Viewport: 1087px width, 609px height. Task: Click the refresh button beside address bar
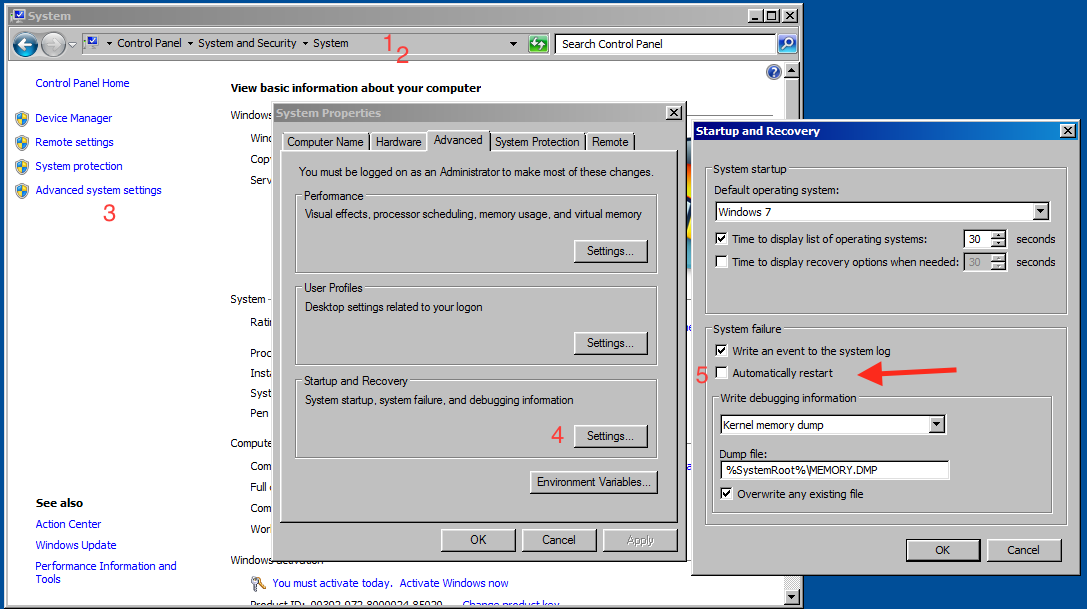pos(539,44)
